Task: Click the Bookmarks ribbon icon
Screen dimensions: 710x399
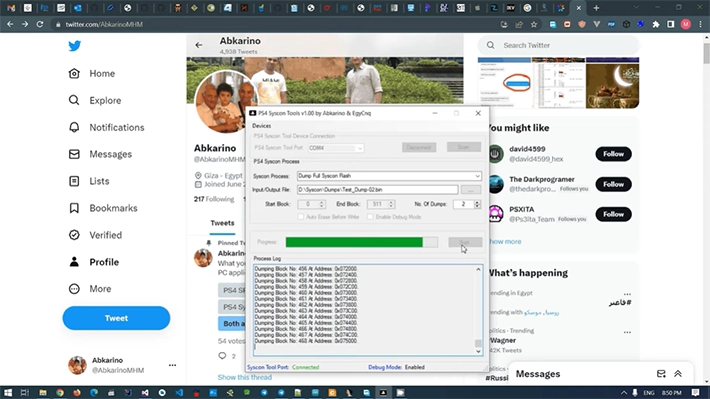Action: [74, 208]
